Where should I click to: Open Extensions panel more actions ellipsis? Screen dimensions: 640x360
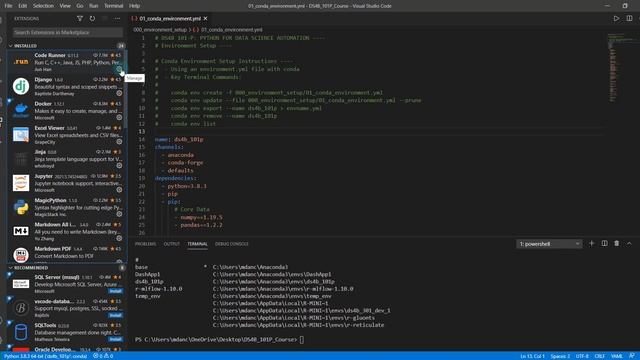tap(118, 18)
